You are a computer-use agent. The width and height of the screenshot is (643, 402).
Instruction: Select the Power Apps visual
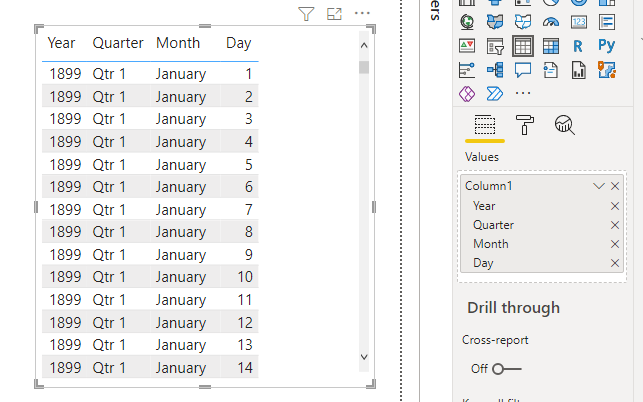(467, 94)
